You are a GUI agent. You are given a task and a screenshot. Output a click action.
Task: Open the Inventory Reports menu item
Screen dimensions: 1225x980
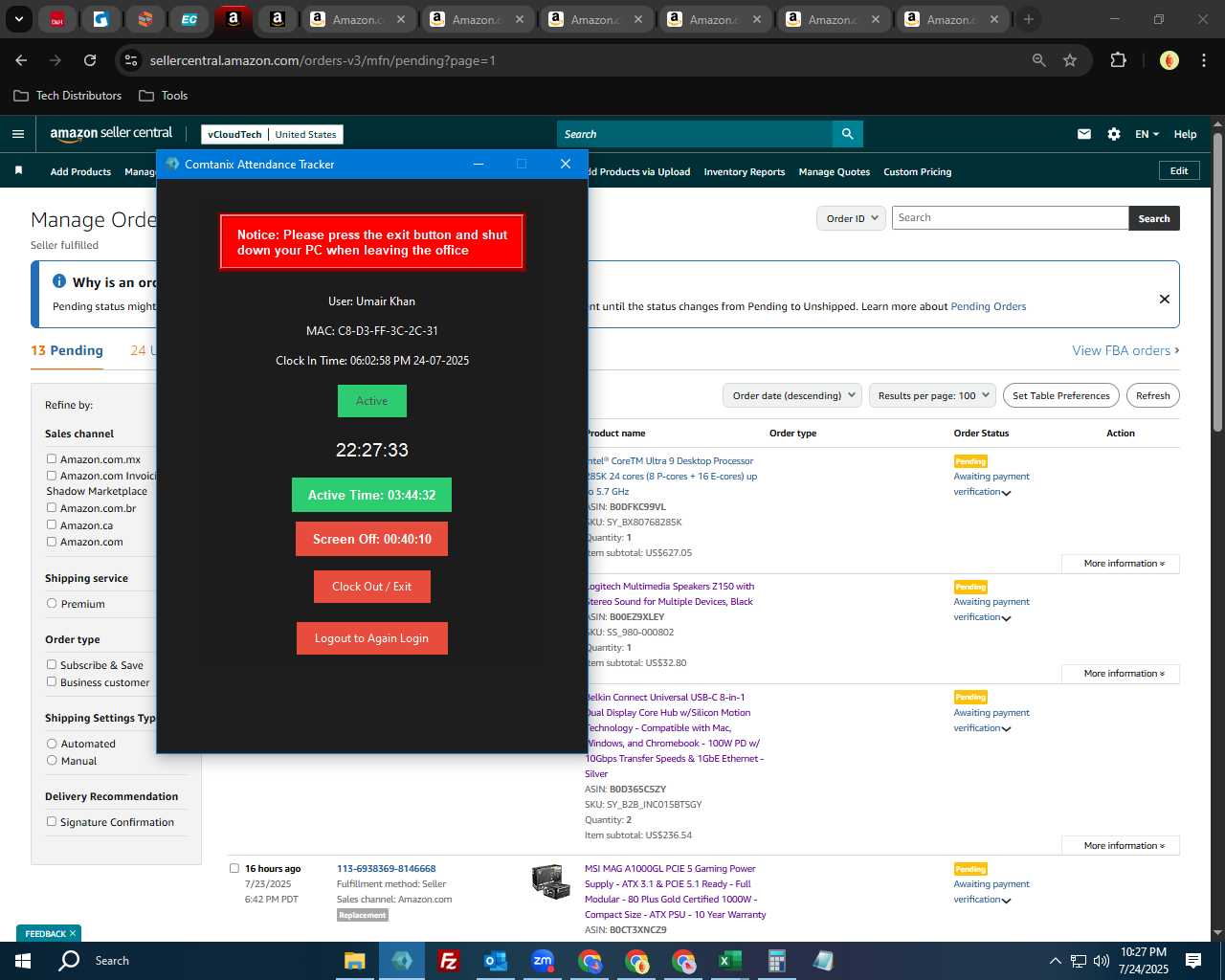(x=744, y=172)
